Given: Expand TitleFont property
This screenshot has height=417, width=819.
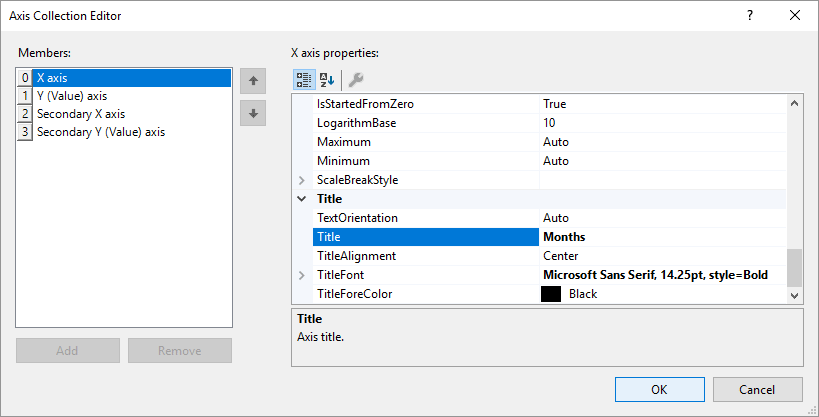Looking at the screenshot, I should [302, 275].
